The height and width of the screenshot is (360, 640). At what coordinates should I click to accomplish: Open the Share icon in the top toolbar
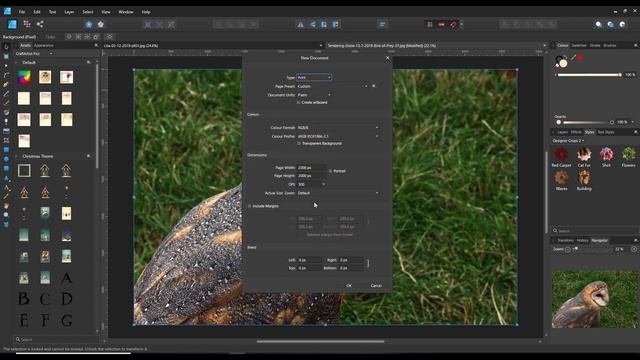point(40,24)
